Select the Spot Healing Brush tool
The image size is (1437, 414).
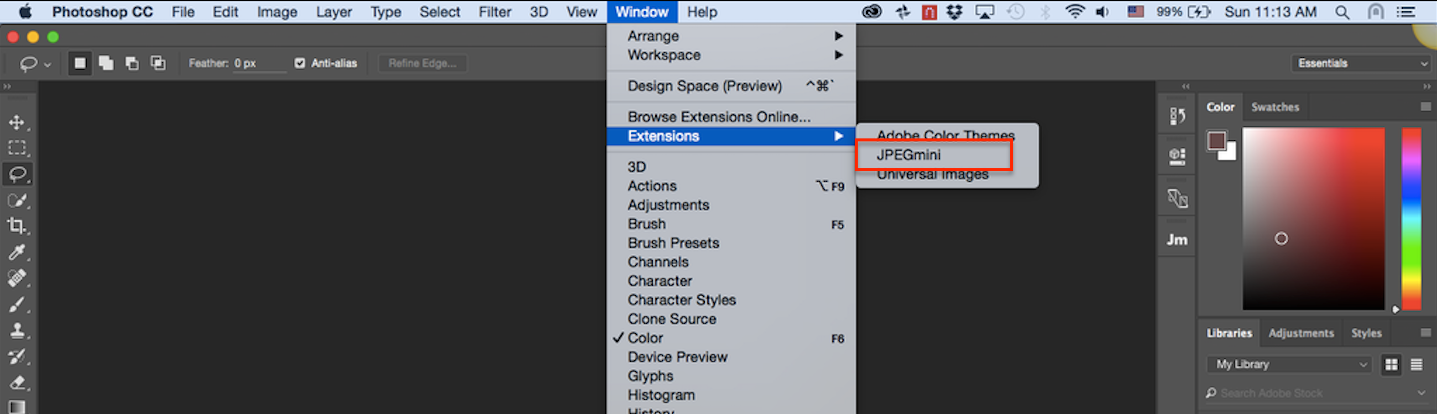pos(17,278)
